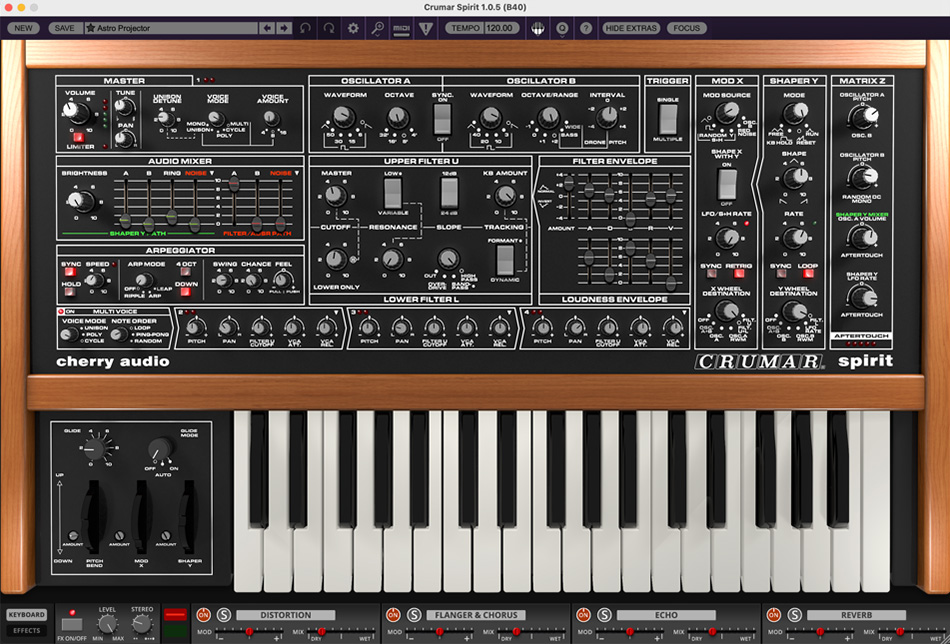Click the Mod Source knob in Mod X
Viewport: 950px width, 644px height.
(x=726, y=111)
